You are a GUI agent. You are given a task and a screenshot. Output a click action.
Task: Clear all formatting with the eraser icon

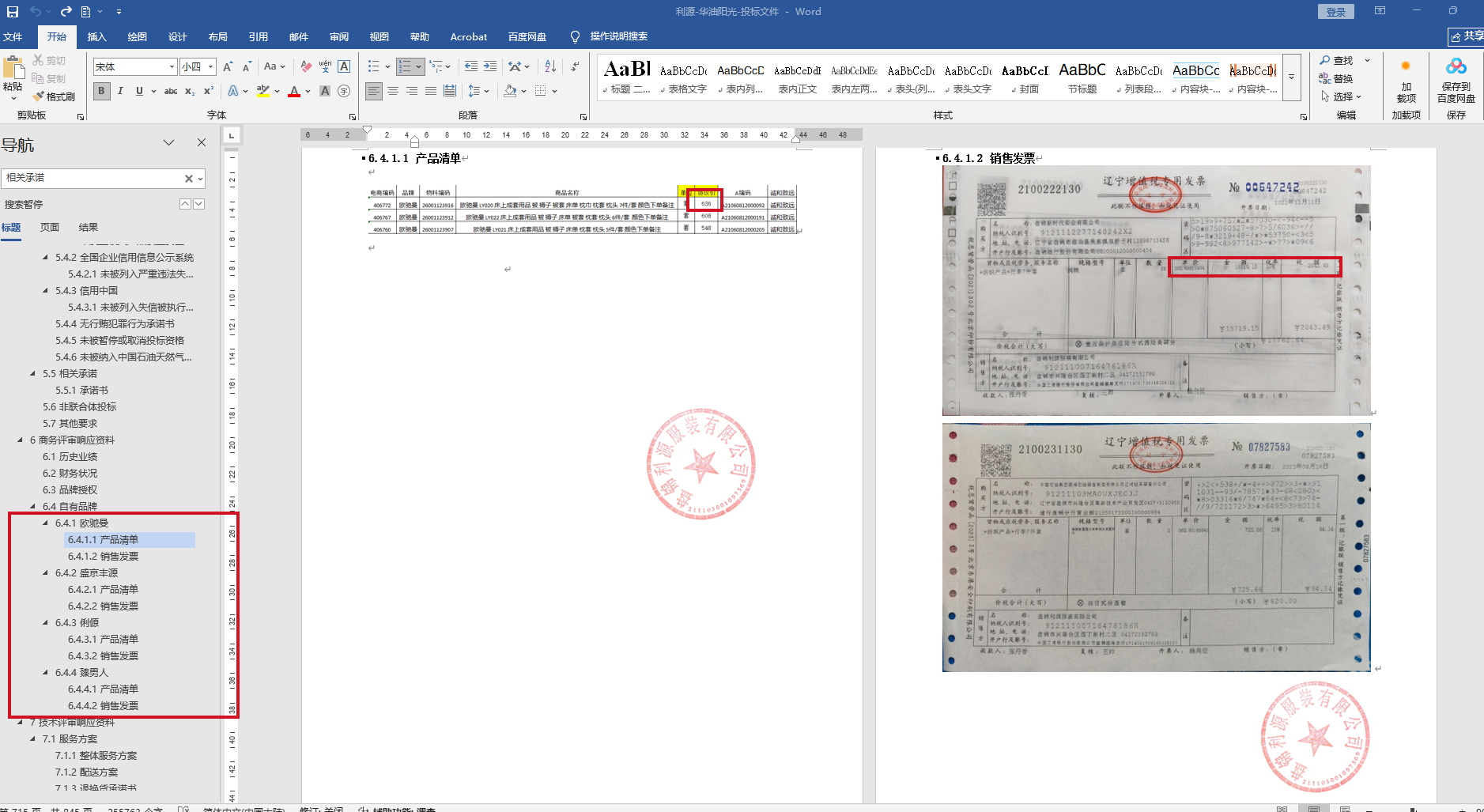point(306,67)
